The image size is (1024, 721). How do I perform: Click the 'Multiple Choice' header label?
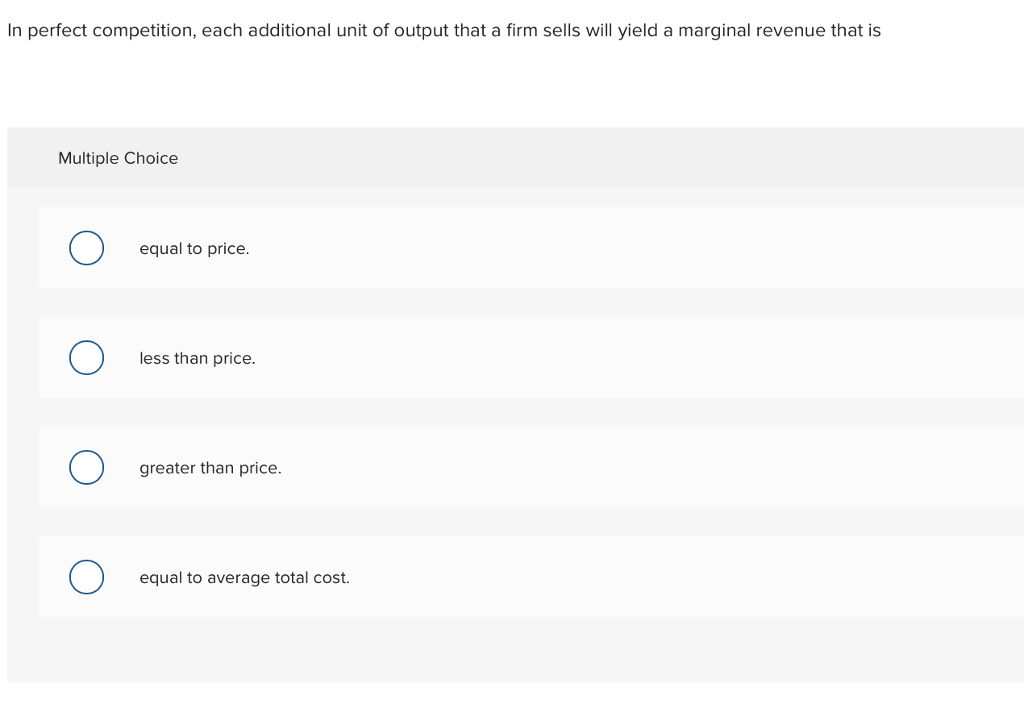tap(118, 158)
